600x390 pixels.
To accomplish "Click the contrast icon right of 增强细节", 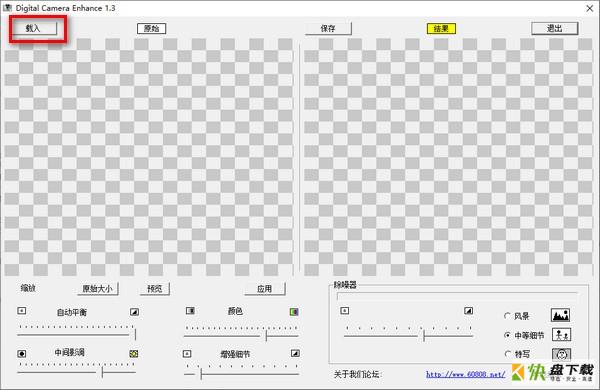I will click(x=295, y=353).
